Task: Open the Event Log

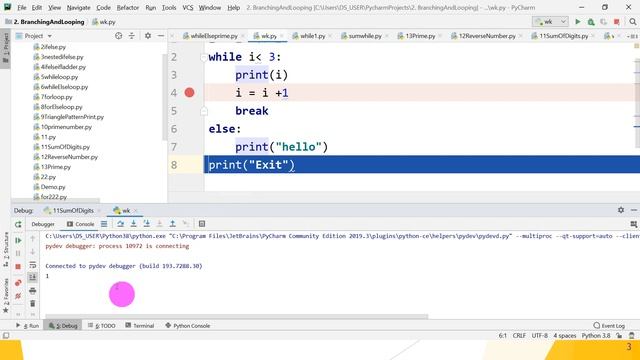Action: pyautogui.click(x=609, y=326)
